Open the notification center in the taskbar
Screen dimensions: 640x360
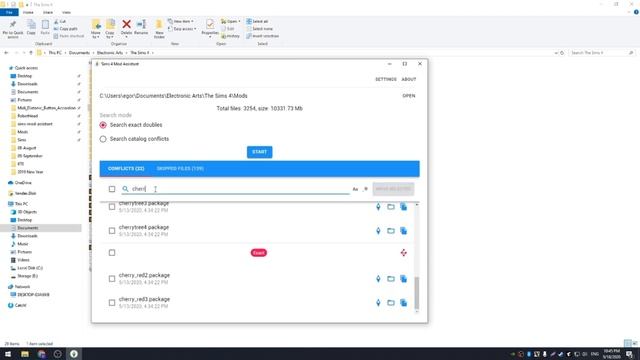629,354
